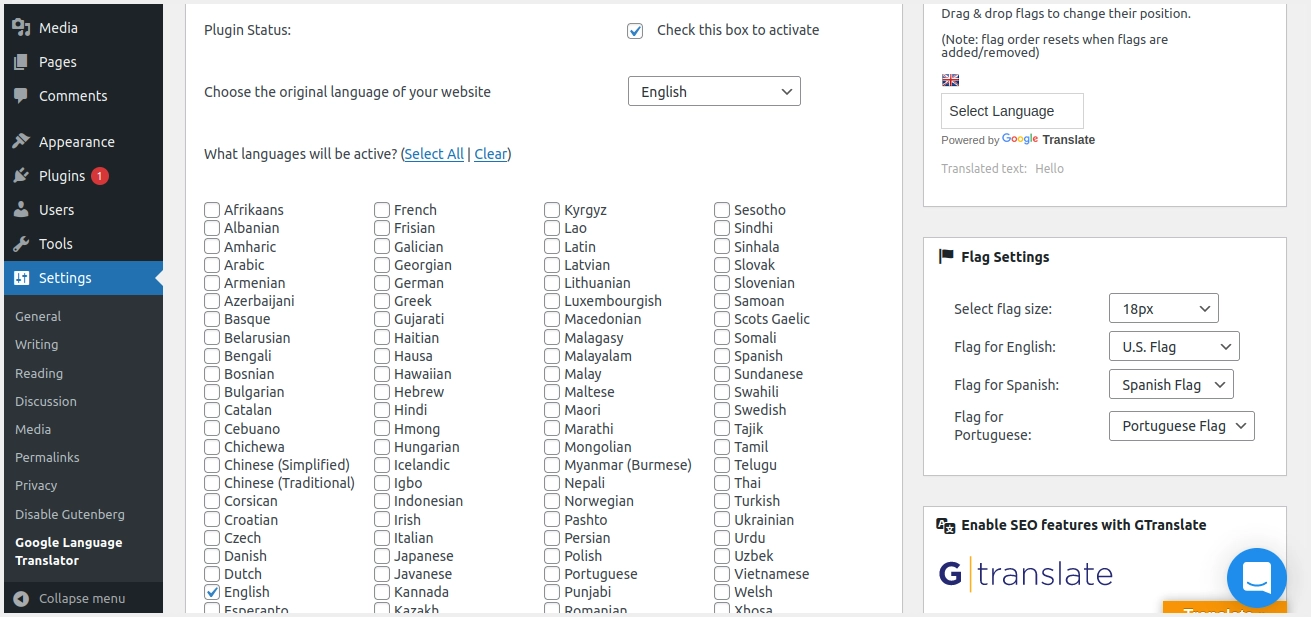Click the Media icon in the sidebar

21,27
